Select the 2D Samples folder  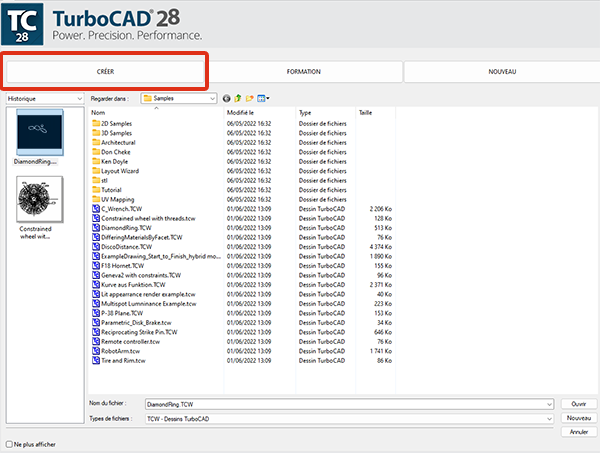tap(112, 124)
